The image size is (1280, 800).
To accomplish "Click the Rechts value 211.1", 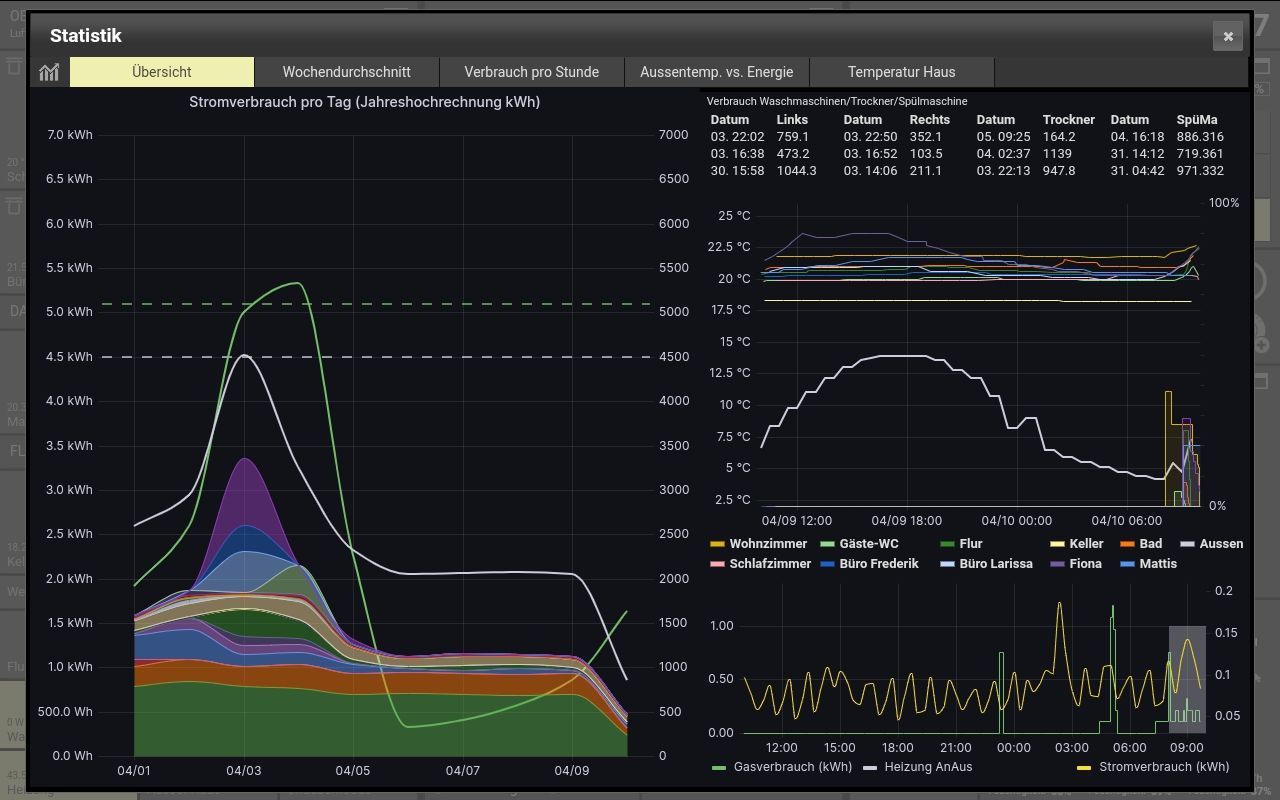I will [x=926, y=171].
